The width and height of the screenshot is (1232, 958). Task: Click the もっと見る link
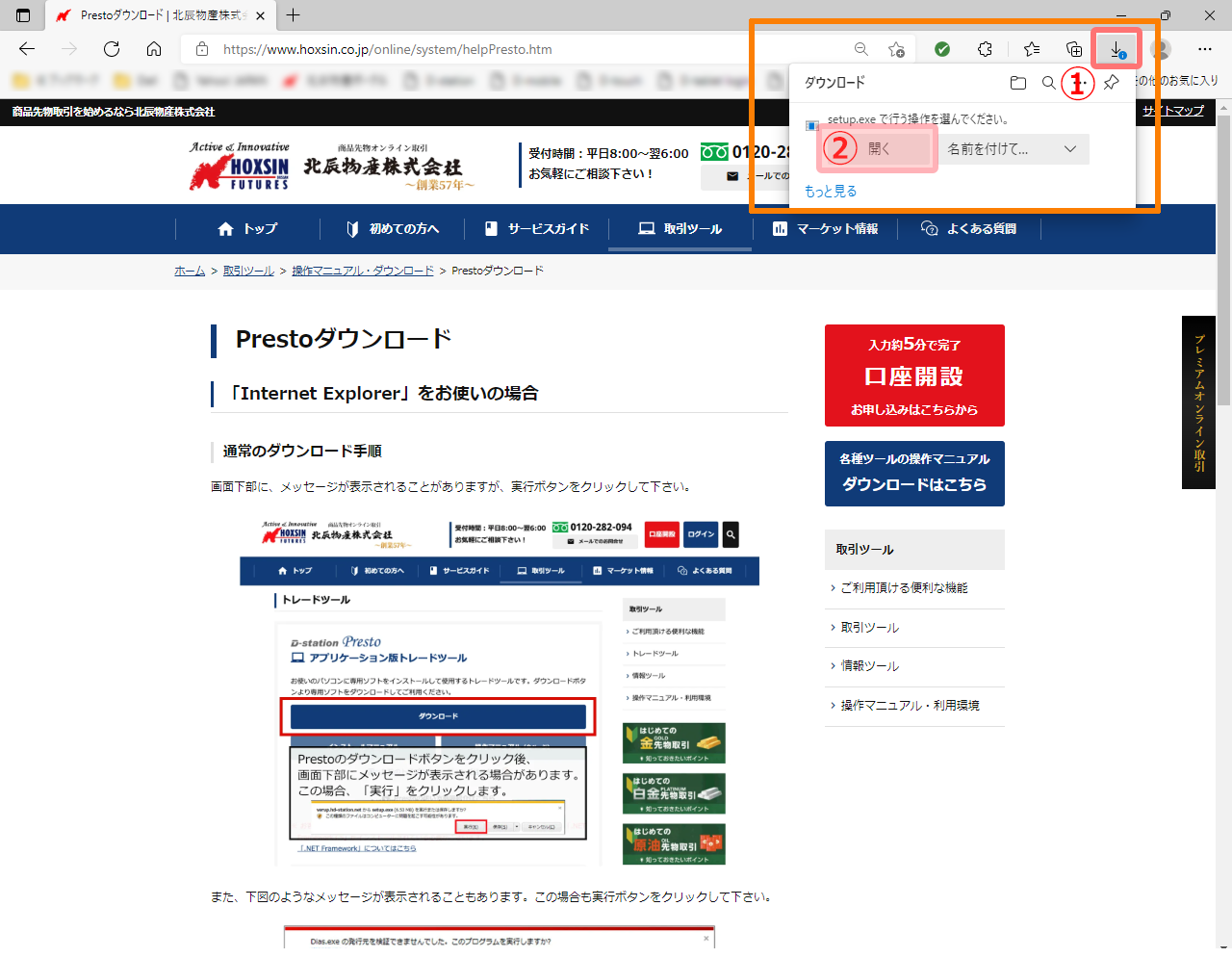click(x=831, y=192)
